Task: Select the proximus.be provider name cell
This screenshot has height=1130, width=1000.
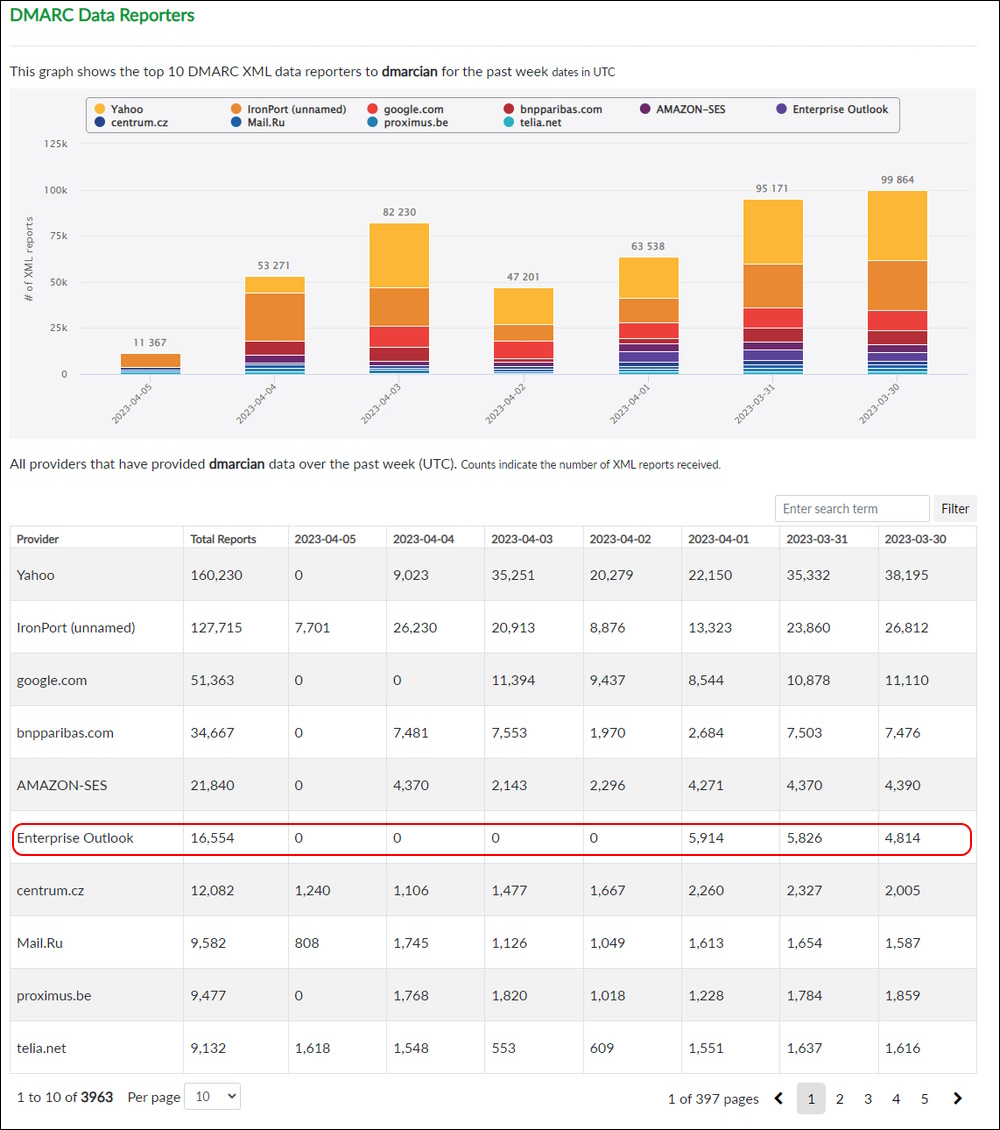Action: pyautogui.click(x=97, y=996)
